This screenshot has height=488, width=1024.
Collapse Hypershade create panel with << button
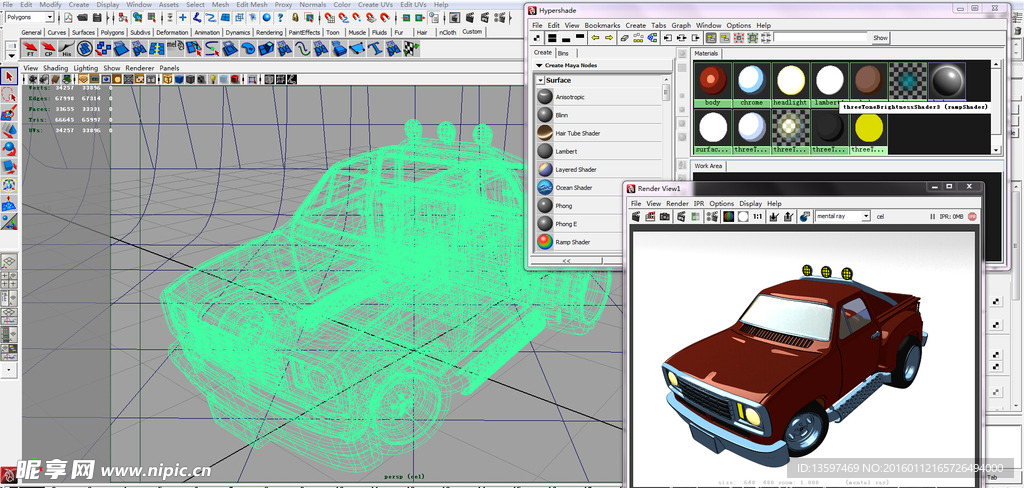(566, 261)
